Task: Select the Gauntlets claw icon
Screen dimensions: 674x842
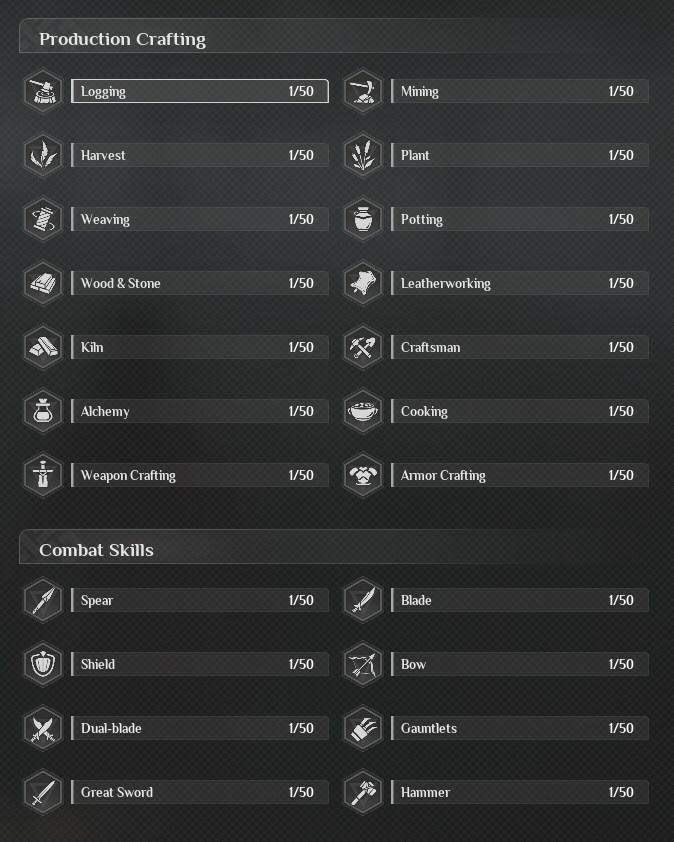Action: pos(363,728)
